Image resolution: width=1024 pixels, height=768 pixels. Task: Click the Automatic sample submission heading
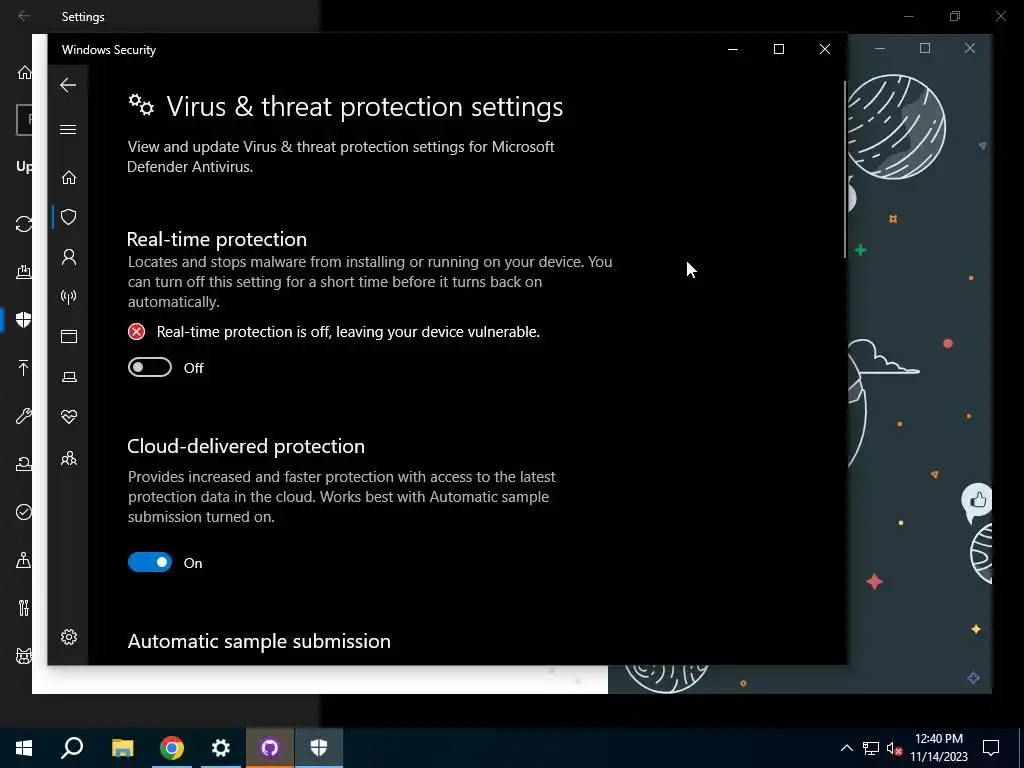[259, 641]
